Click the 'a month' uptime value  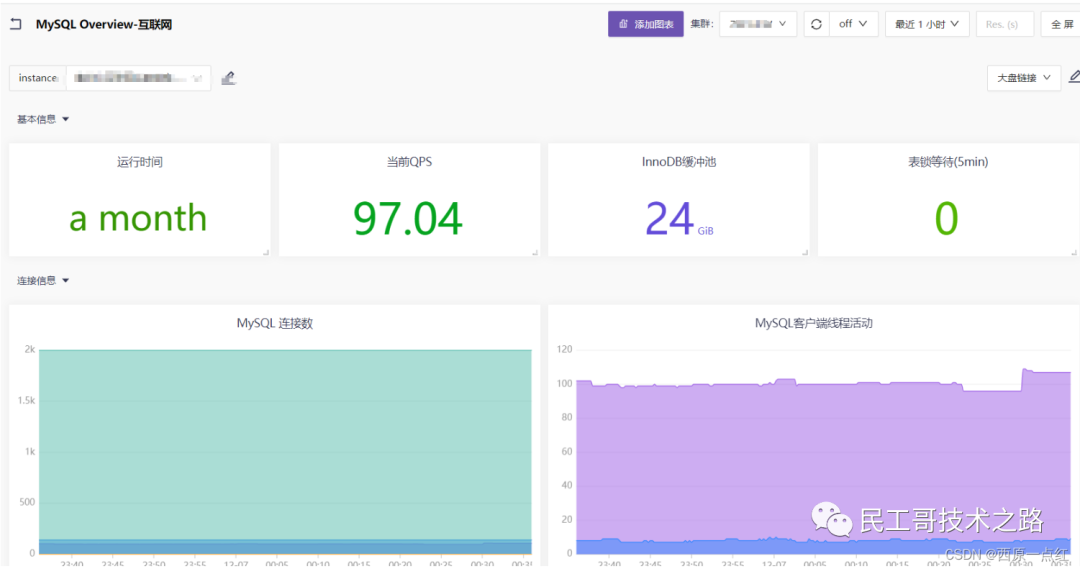[138, 218]
